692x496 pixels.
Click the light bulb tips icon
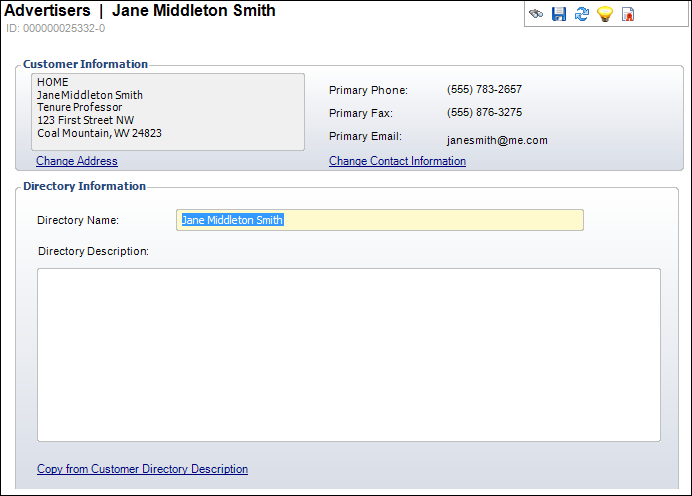605,14
